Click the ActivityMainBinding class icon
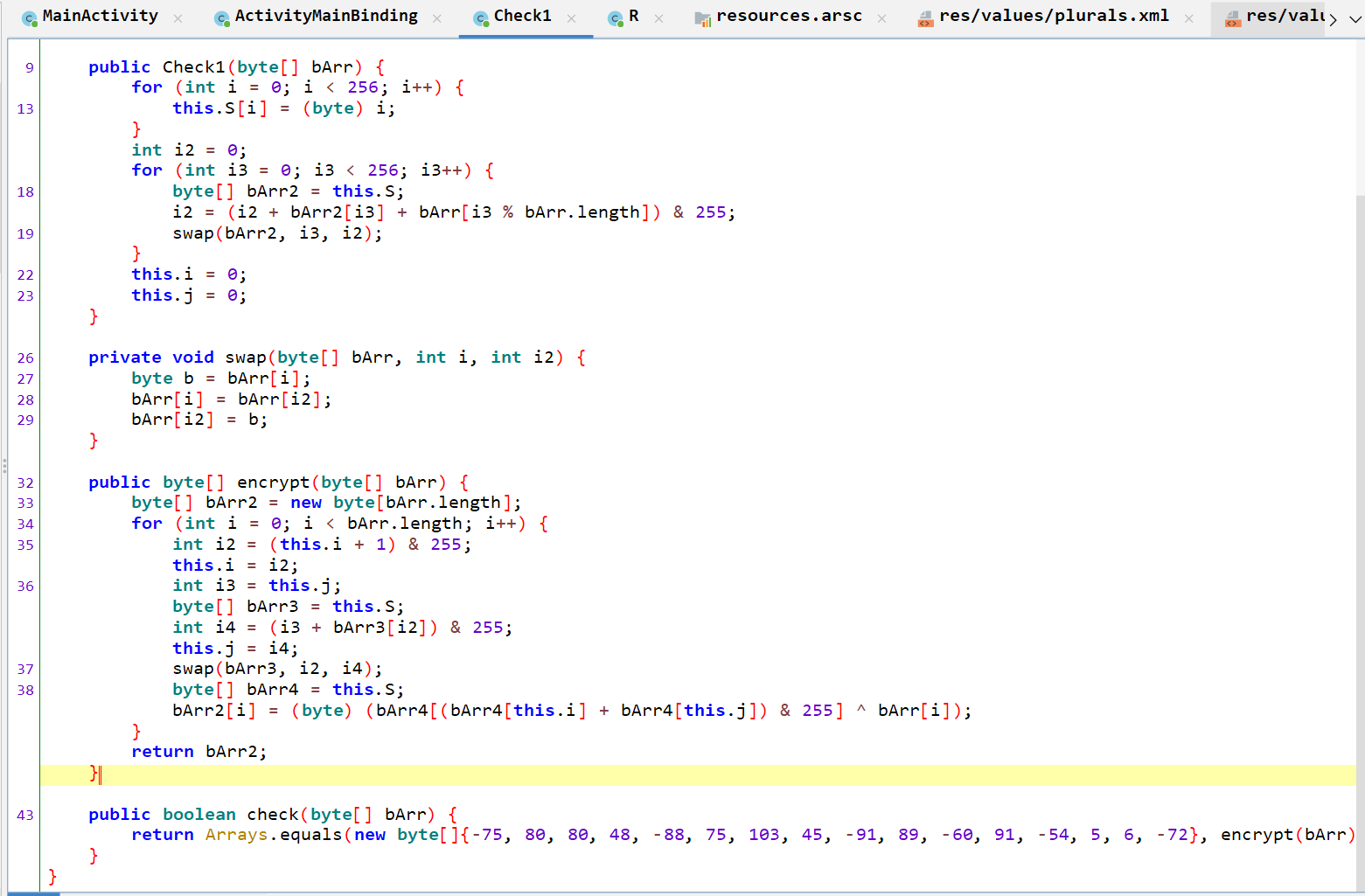Screen dimensions: 1365x896 click(x=222, y=18)
